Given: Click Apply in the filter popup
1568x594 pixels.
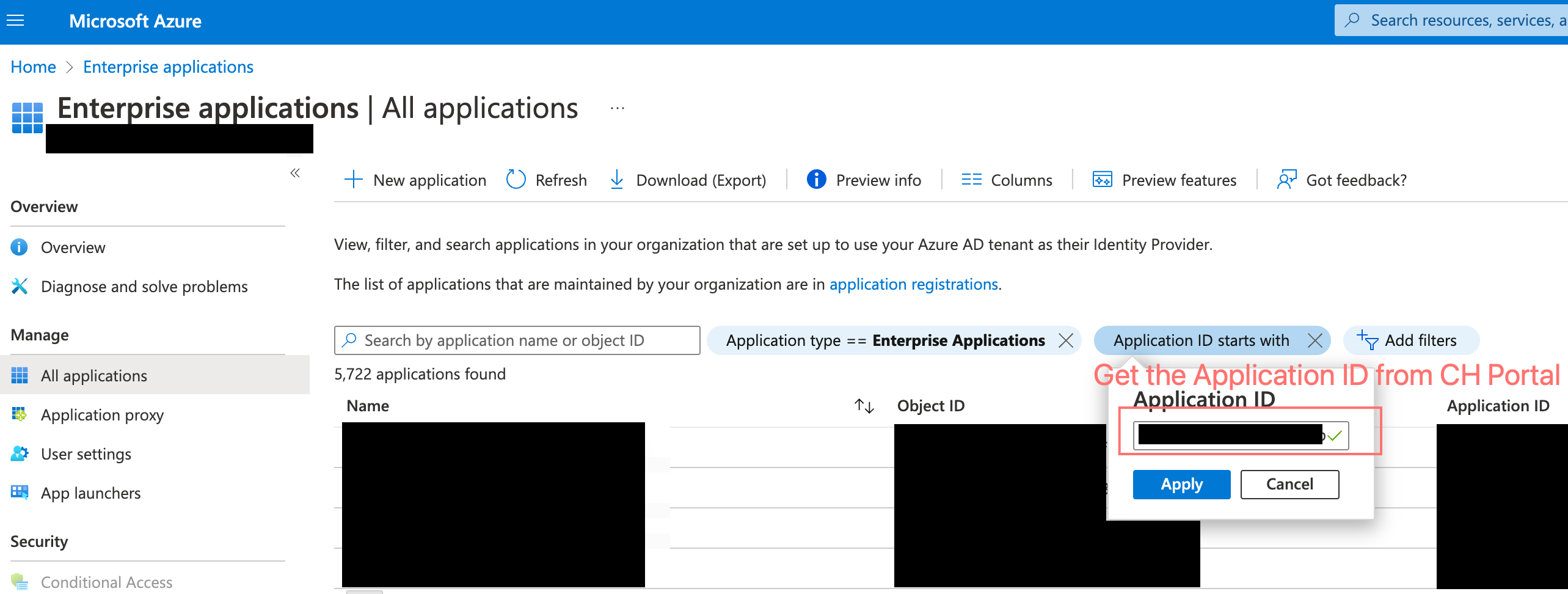Looking at the screenshot, I should point(1181,484).
